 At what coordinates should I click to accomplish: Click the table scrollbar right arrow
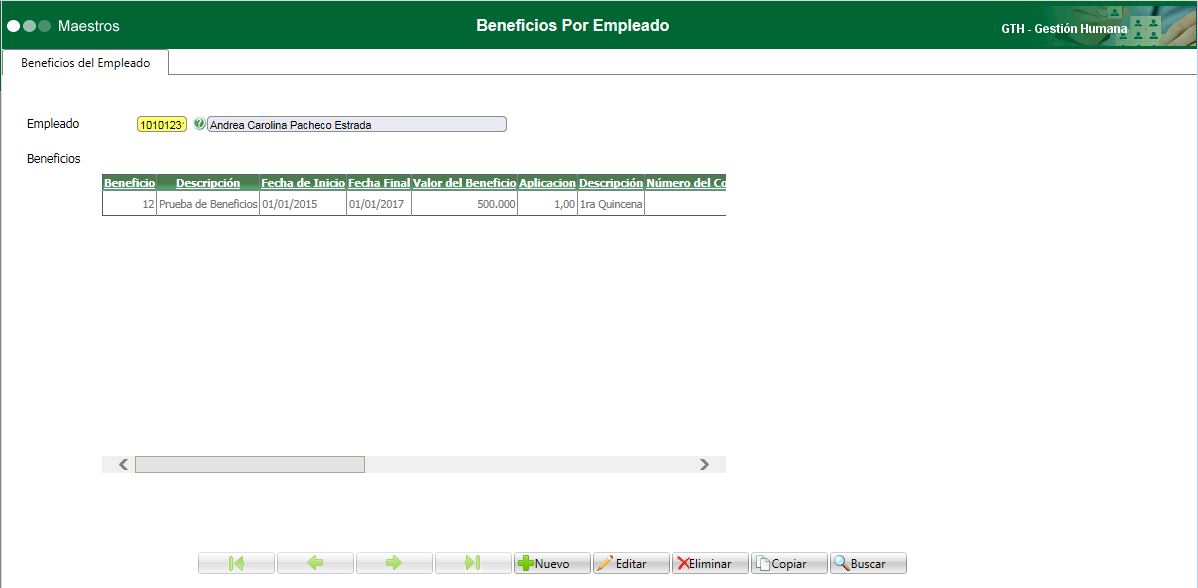pyautogui.click(x=704, y=464)
